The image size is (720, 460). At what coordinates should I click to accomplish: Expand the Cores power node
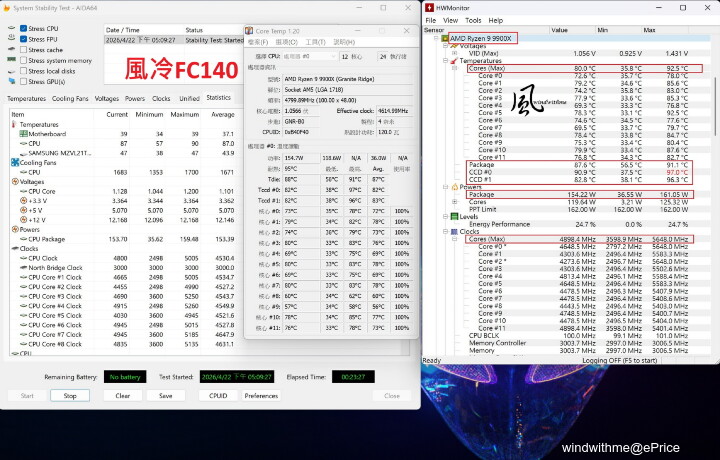[x=454, y=202]
